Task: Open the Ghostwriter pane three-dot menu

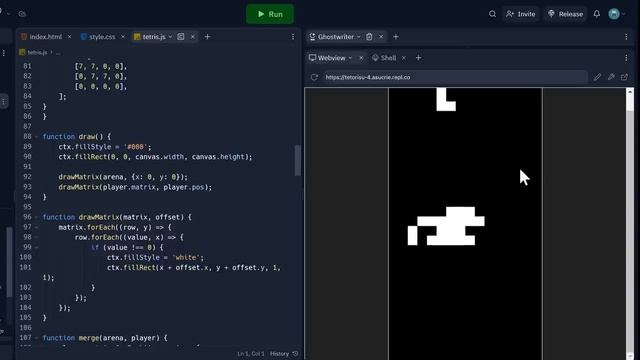Action: tap(626, 37)
